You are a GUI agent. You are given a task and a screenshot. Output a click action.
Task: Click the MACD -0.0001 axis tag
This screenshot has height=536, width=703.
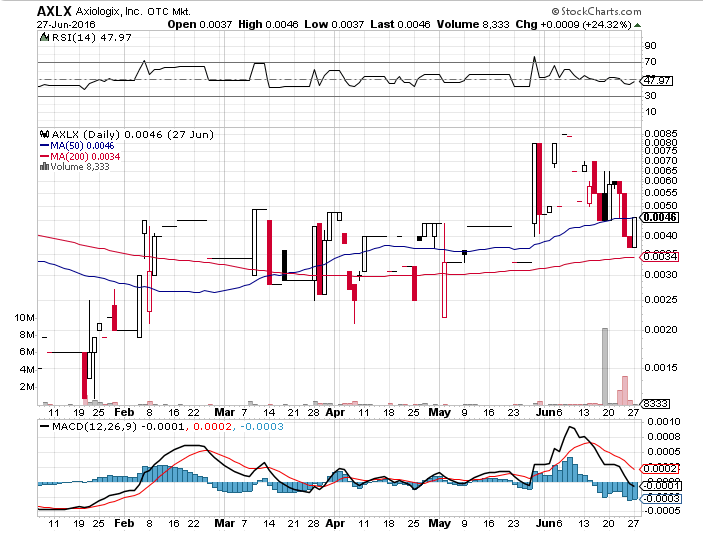click(x=661, y=486)
